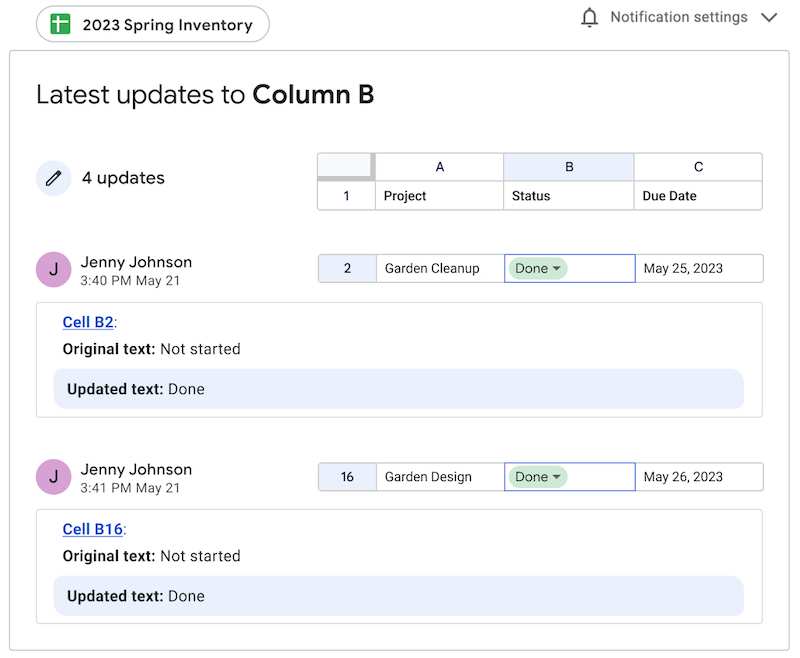The height and width of the screenshot is (658, 800).
Task: Click the 'May 26, 2023' date cell
Action: (x=699, y=476)
